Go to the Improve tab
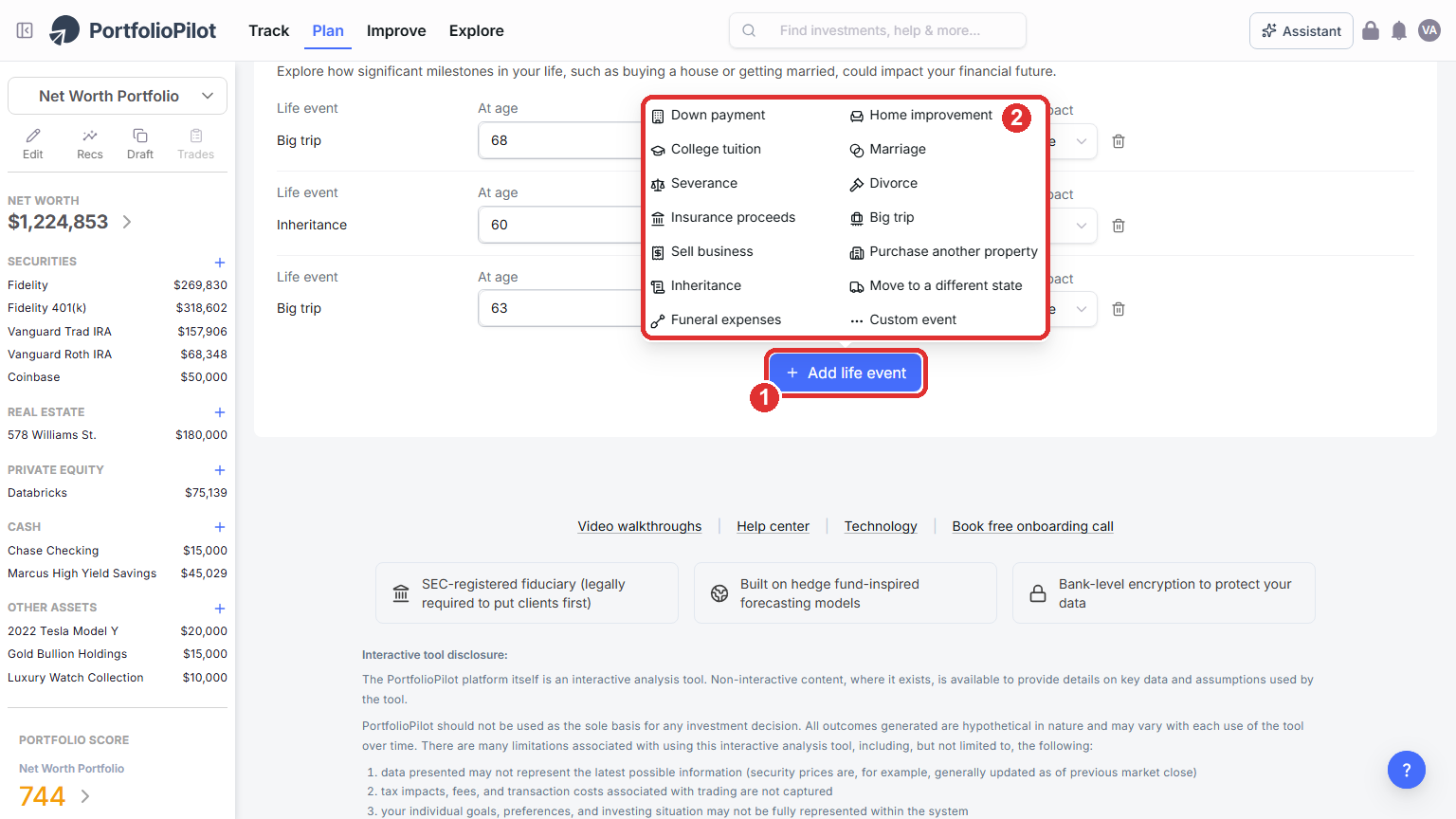The image size is (1456, 819). 396,30
